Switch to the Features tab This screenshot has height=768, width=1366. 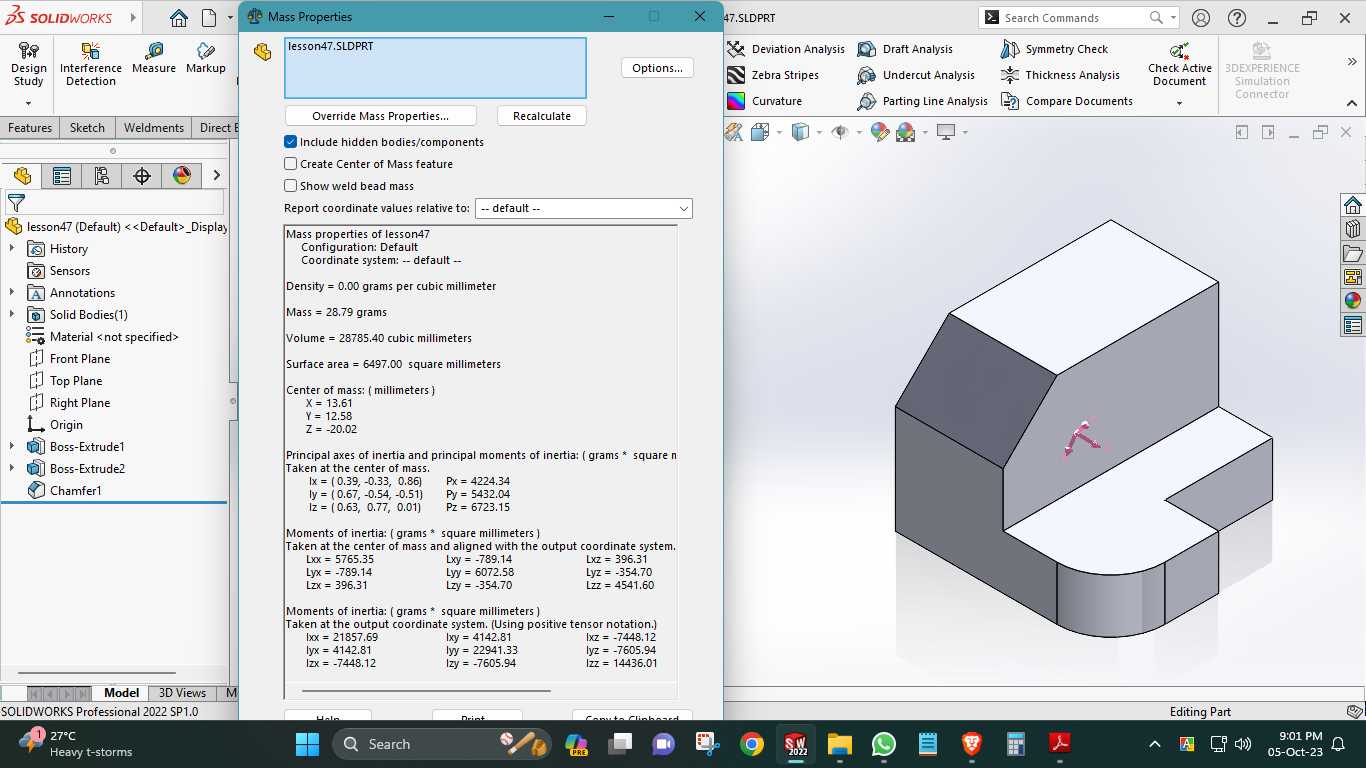tap(30, 128)
